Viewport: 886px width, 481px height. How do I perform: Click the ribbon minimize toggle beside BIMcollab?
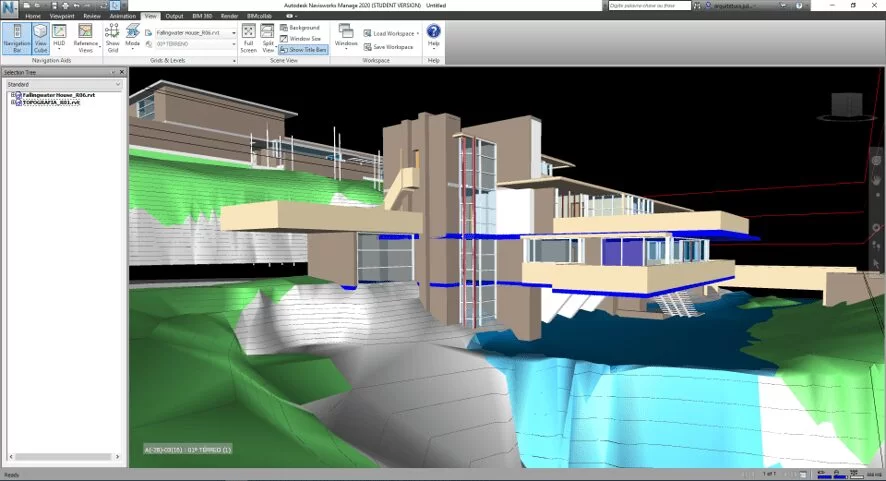point(290,16)
